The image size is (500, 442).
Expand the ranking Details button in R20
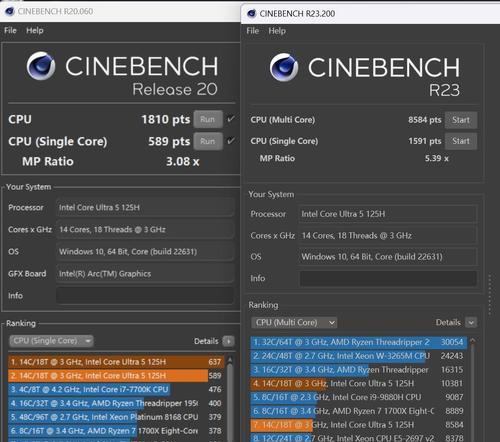(x=228, y=341)
